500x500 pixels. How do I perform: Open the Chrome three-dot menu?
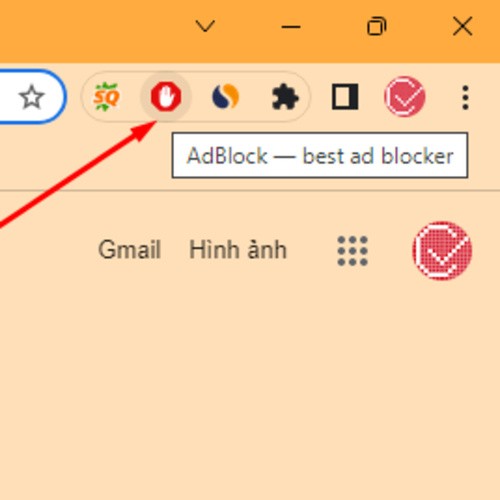pyautogui.click(x=465, y=97)
